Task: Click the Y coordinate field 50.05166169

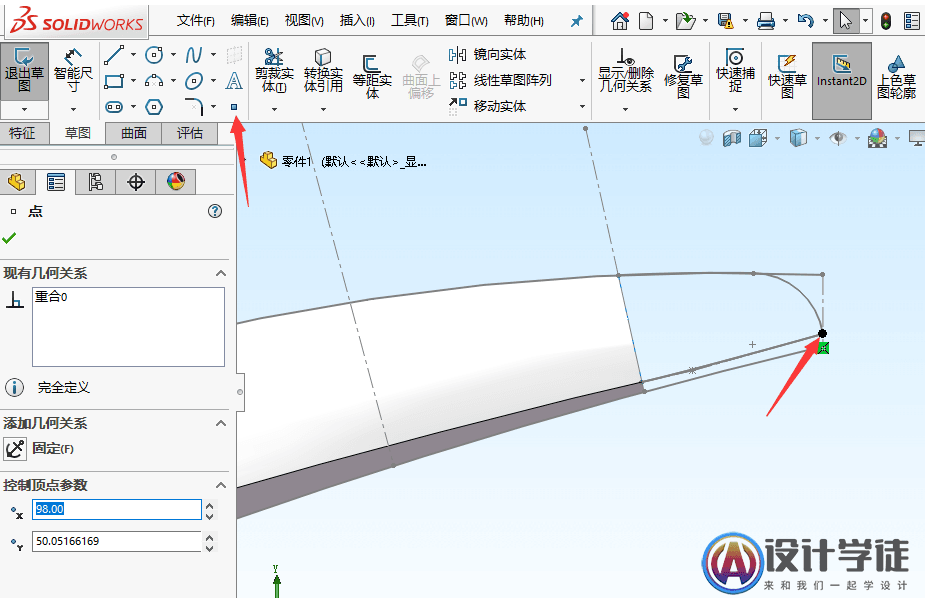Action: tap(117, 541)
